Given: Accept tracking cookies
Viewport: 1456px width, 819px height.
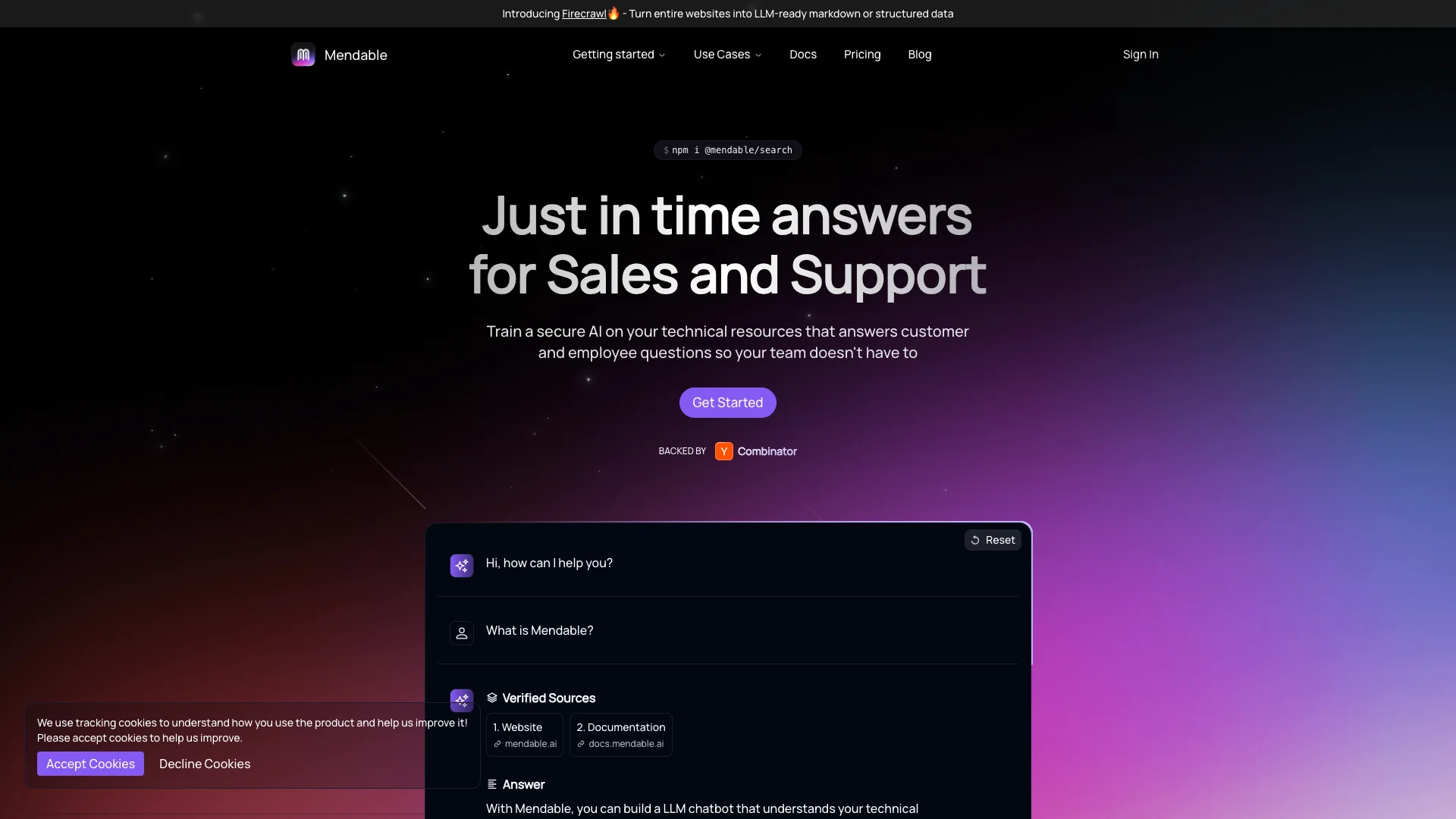Looking at the screenshot, I should pyautogui.click(x=90, y=764).
